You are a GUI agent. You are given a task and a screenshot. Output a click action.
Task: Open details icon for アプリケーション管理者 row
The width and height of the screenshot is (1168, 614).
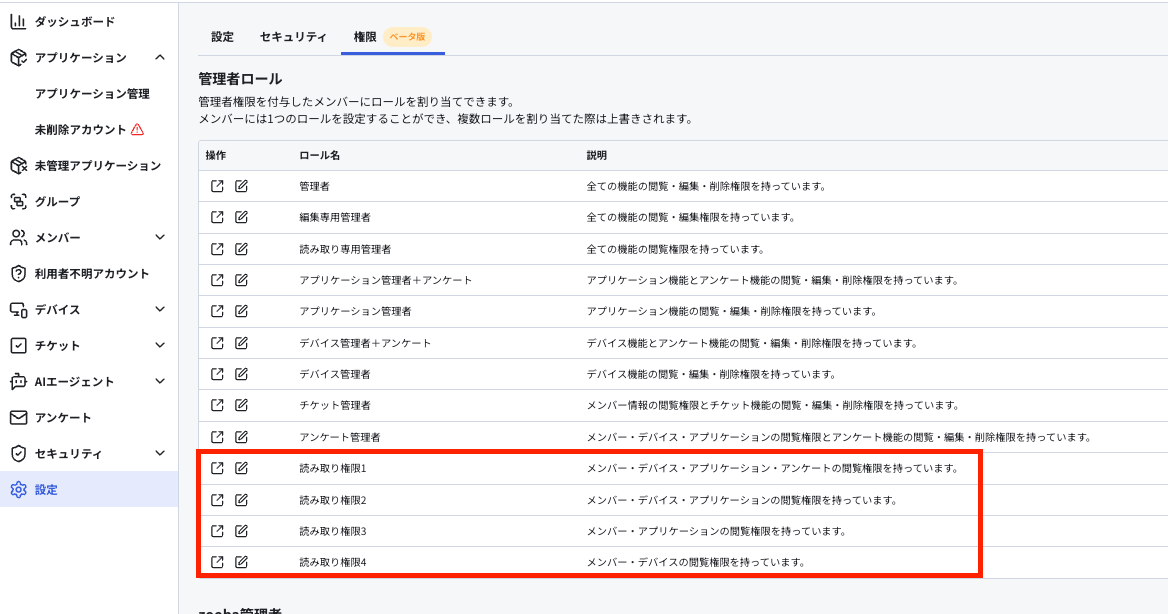pyautogui.click(x=217, y=311)
